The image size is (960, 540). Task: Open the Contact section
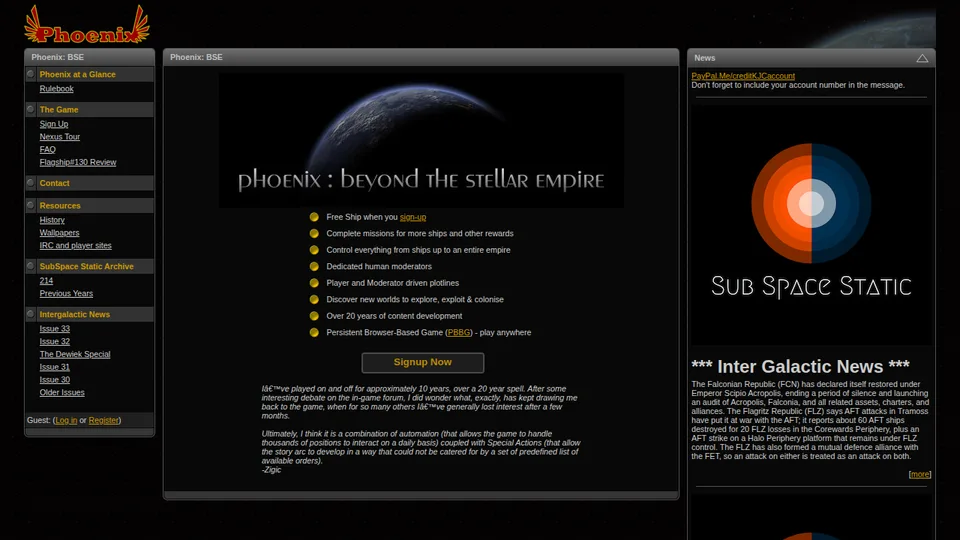(54, 183)
